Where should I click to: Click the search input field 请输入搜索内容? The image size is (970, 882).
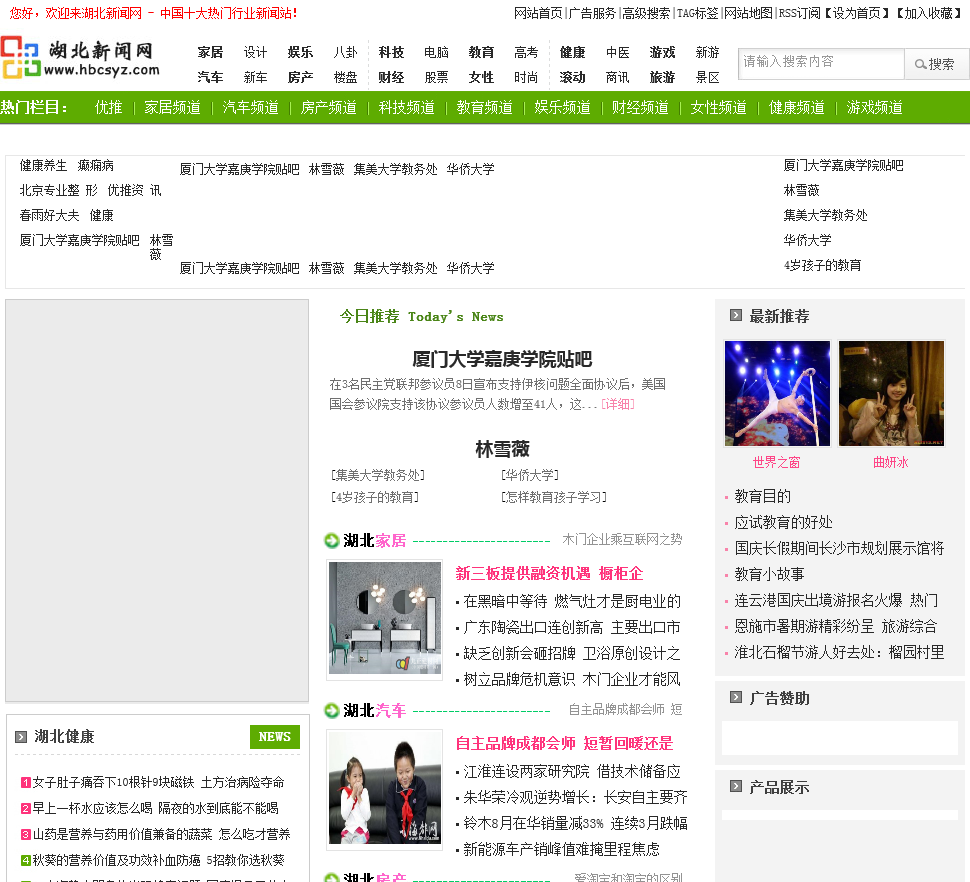(822, 64)
